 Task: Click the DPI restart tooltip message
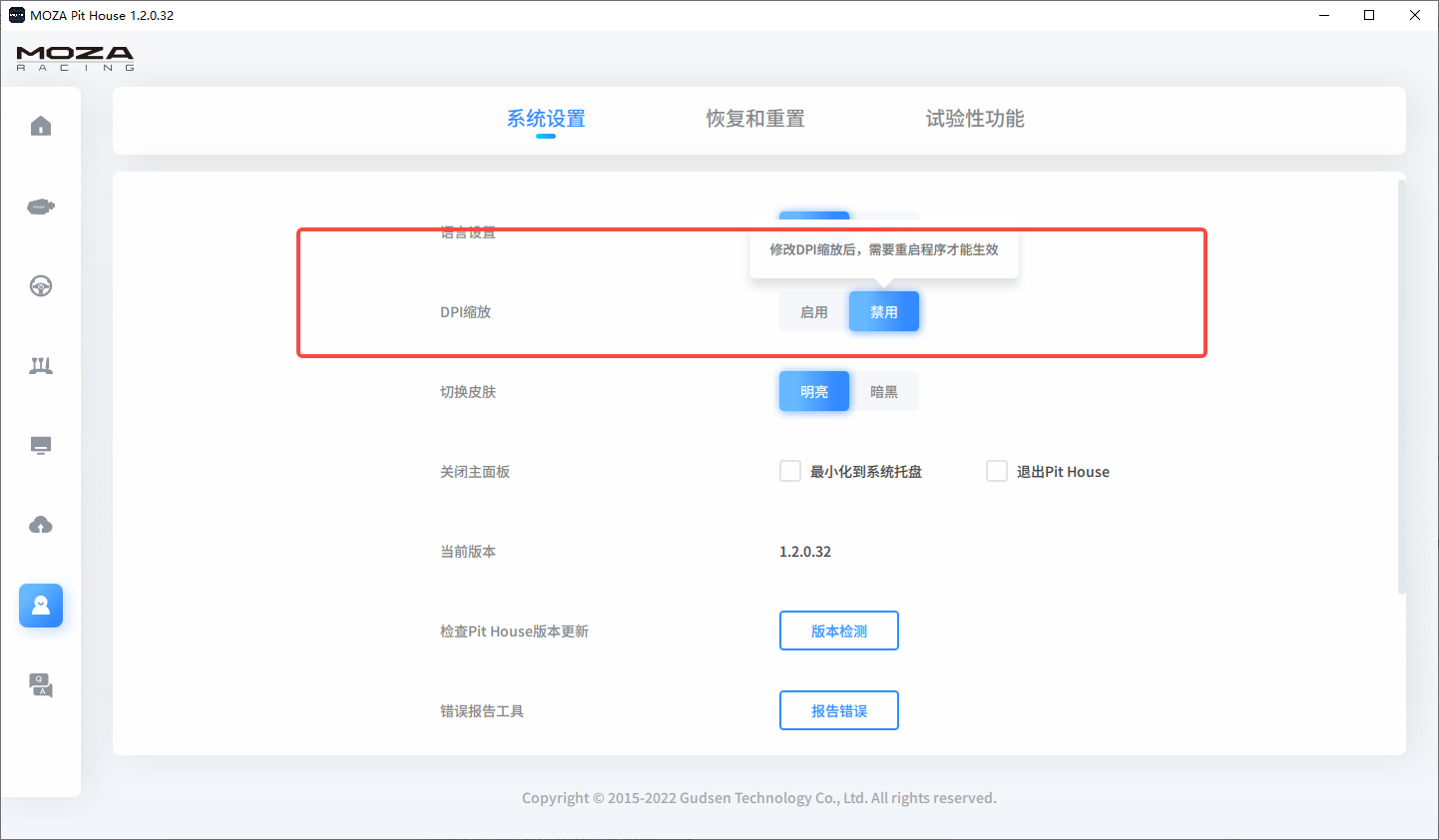point(884,249)
